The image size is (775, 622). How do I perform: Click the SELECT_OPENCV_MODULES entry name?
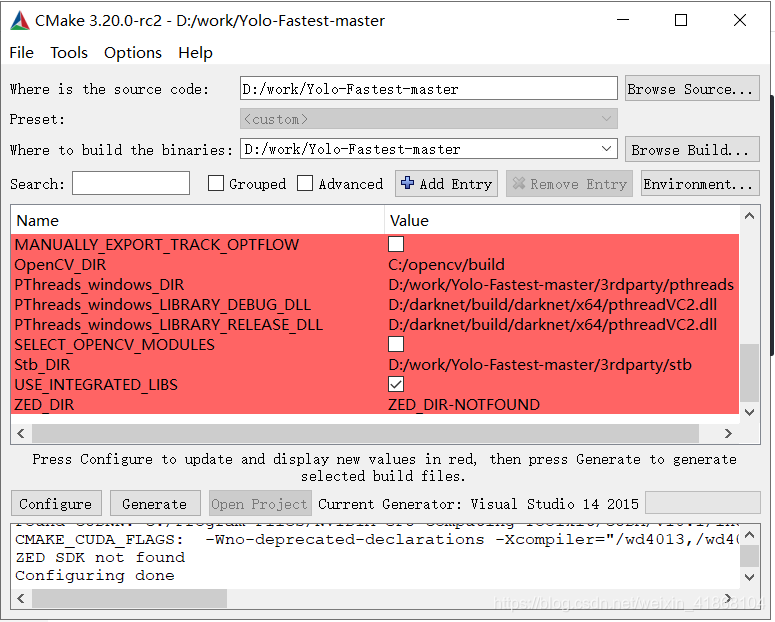point(115,344)
